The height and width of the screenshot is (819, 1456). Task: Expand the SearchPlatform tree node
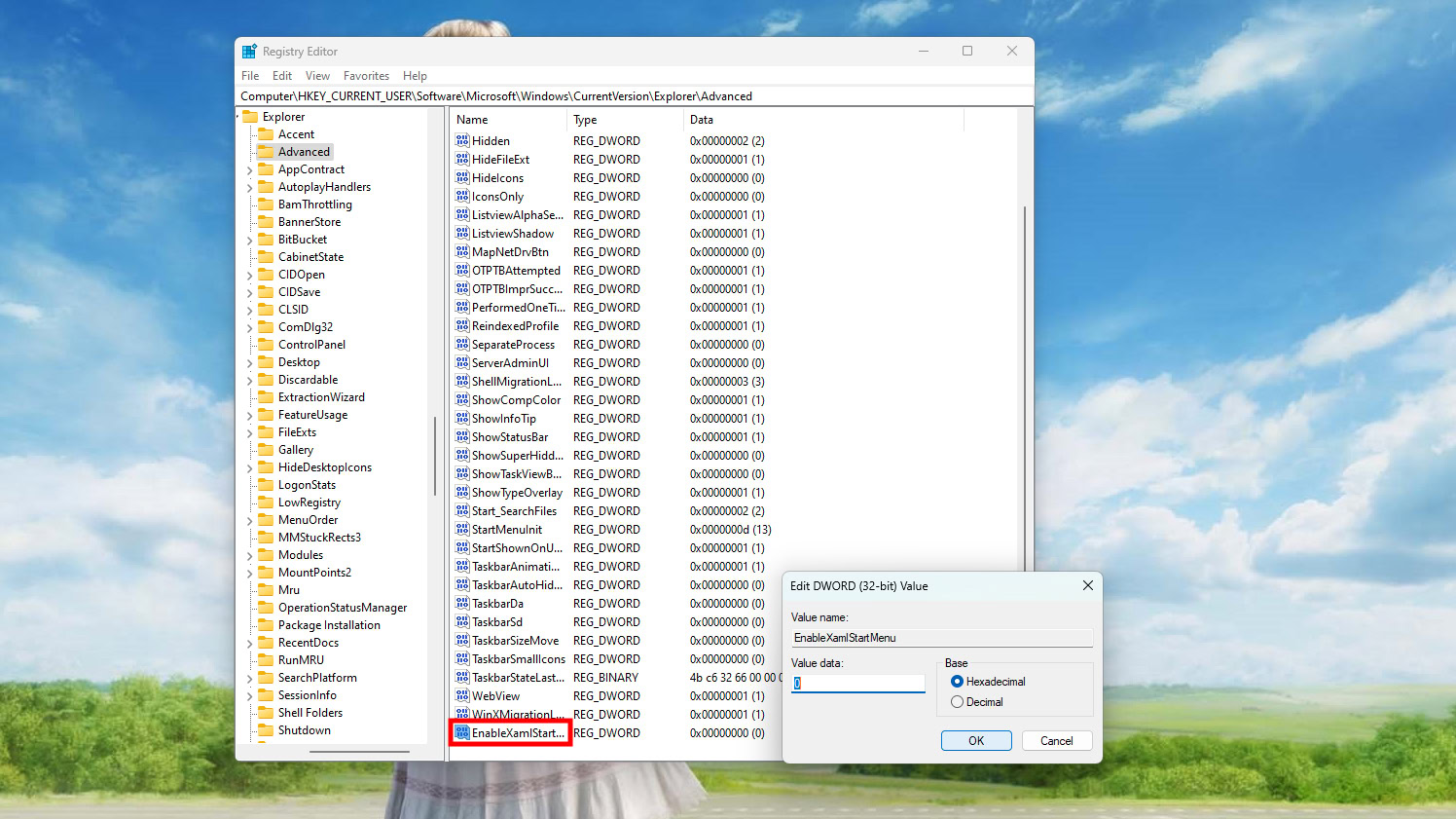tap(250, 679)
